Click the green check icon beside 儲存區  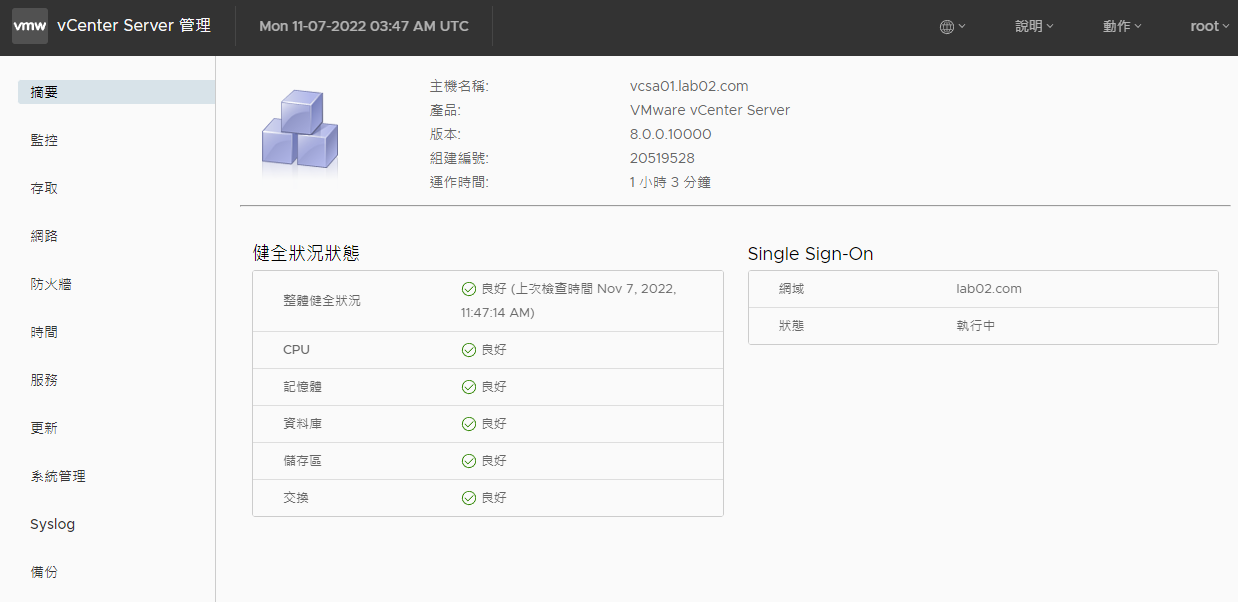click(x=468, y=461)
